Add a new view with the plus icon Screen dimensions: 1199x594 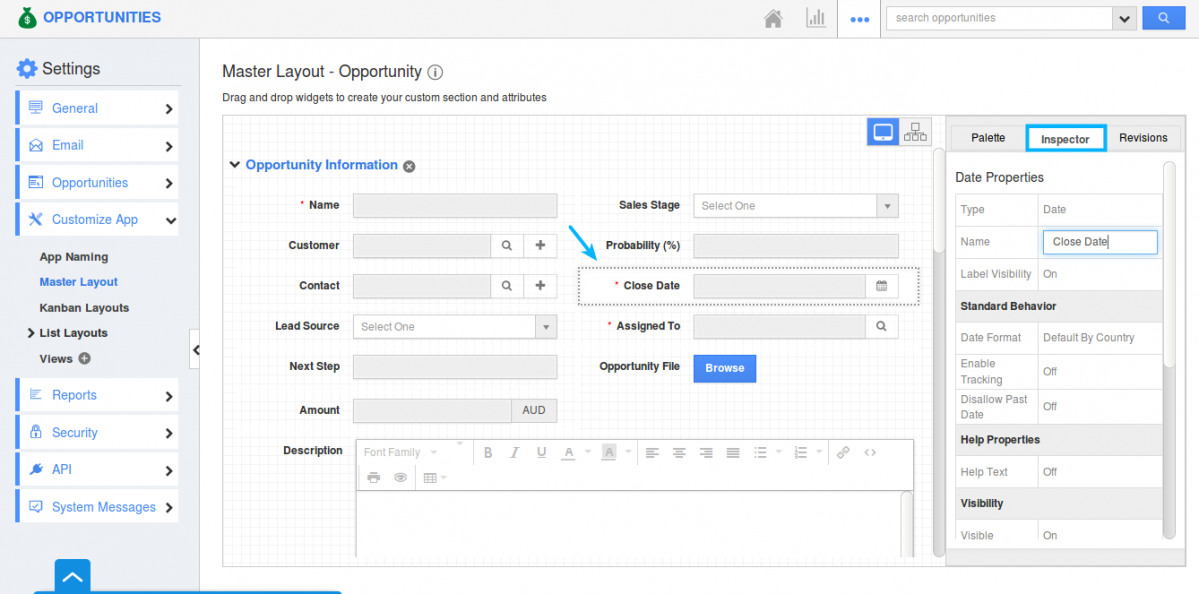[x=84, y=359]
